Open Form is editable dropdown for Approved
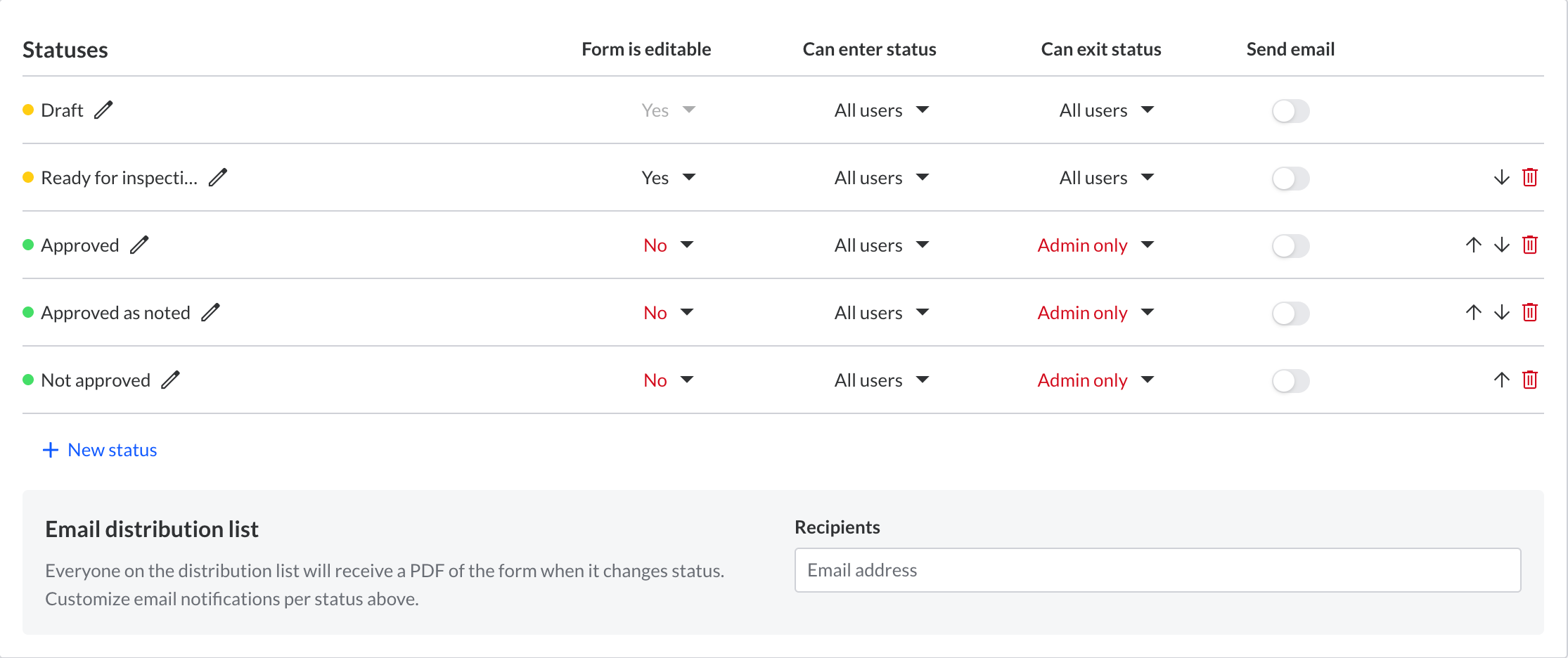 pyautogui.click(x=668, y=245)
